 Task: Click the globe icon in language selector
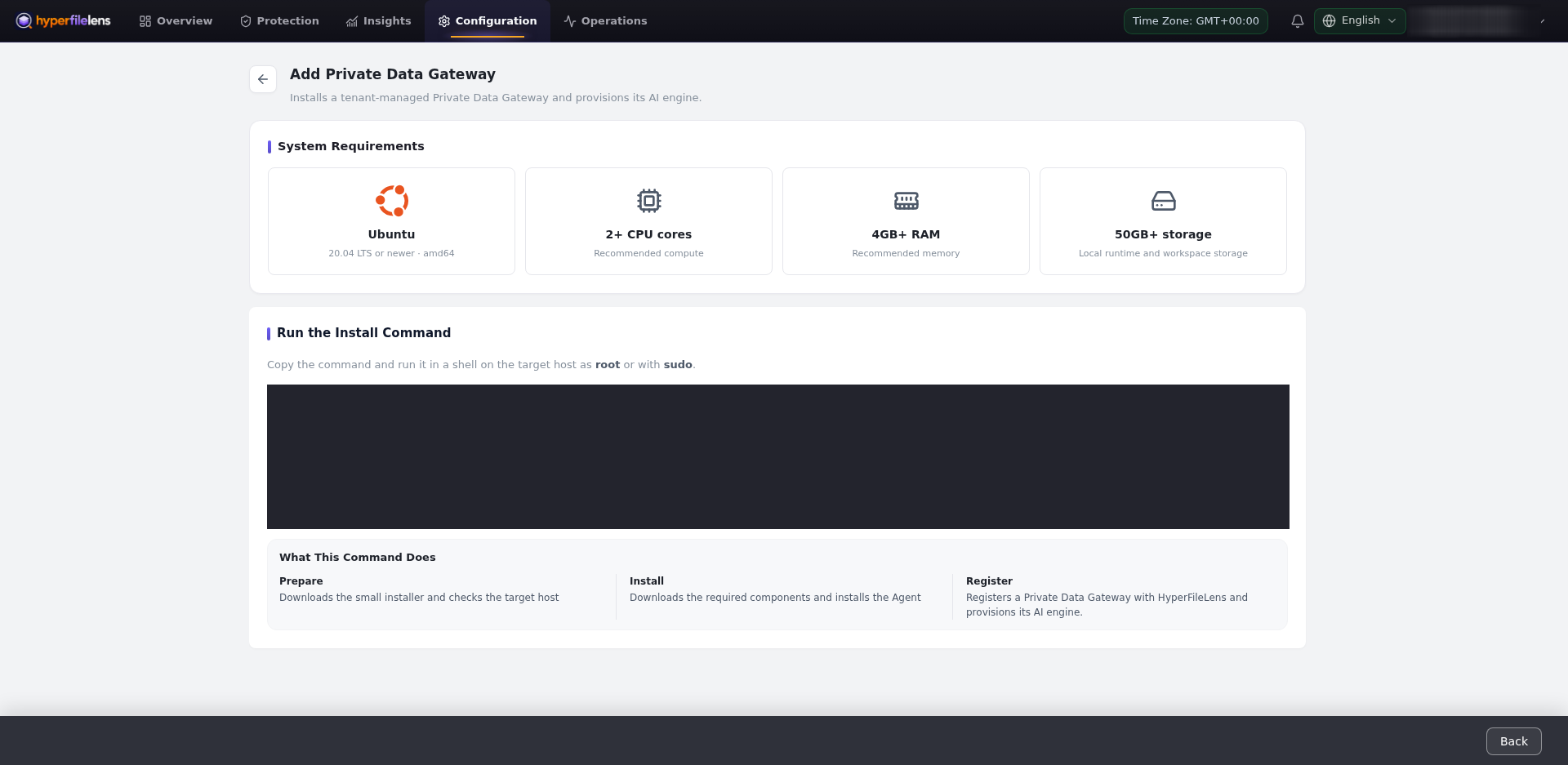tap(1329, 21)
